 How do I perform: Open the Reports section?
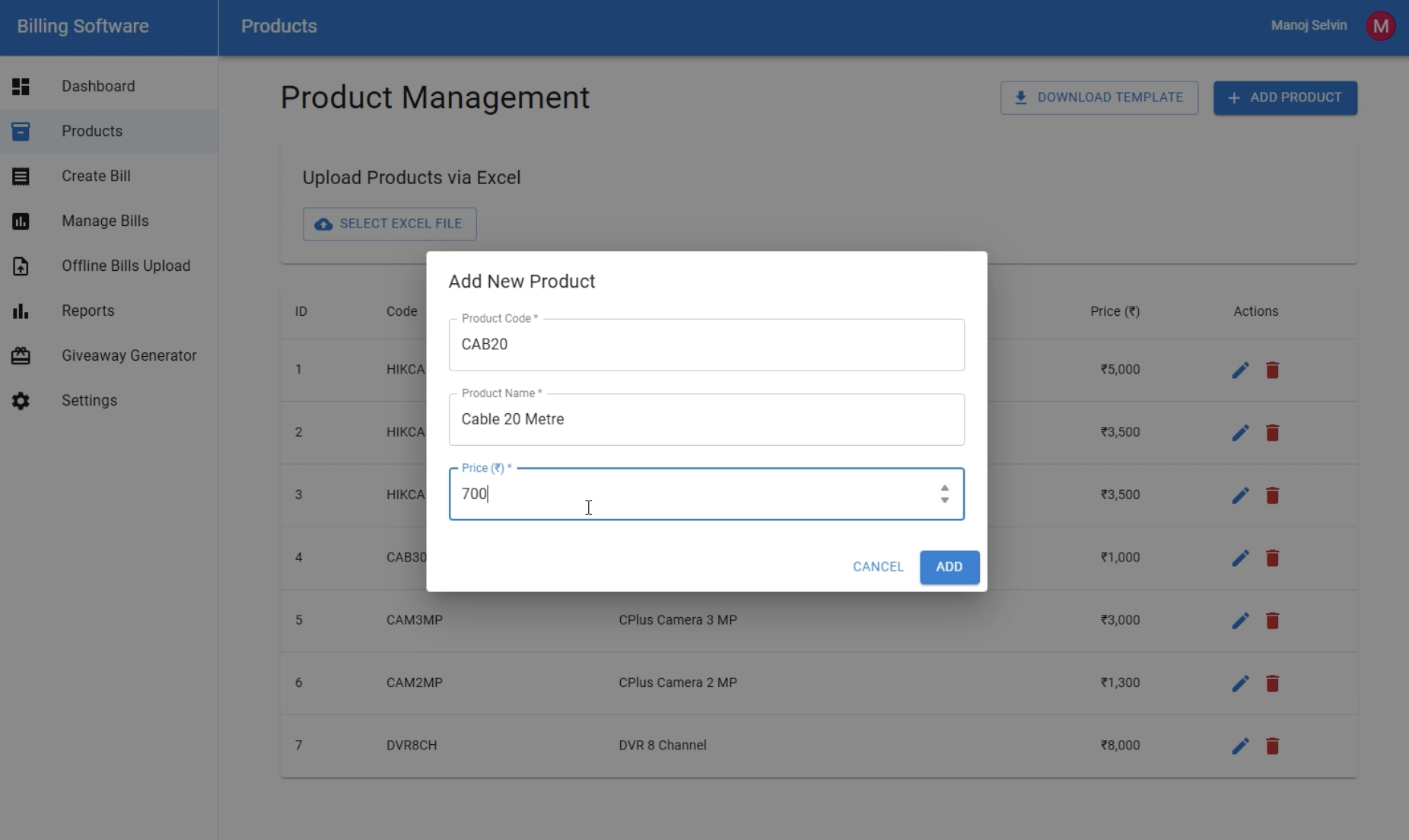pos(87,310)
